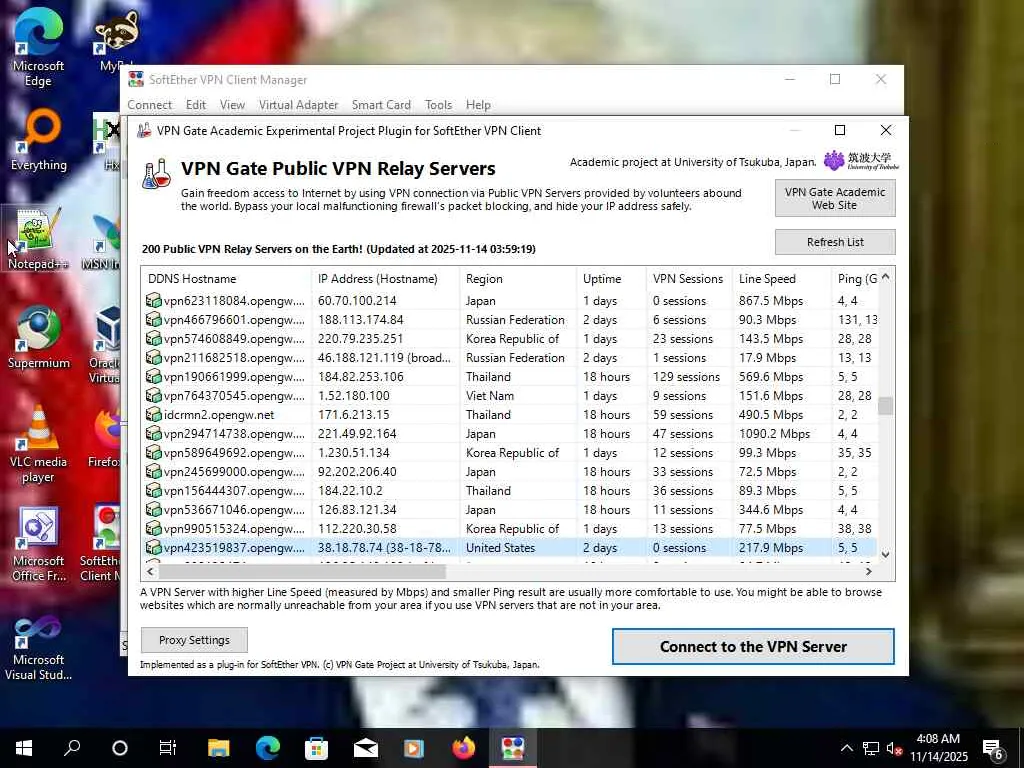Screen dimensions: 1024x768
Task: Open the Help menu
Action: click(x=478, y=104)
